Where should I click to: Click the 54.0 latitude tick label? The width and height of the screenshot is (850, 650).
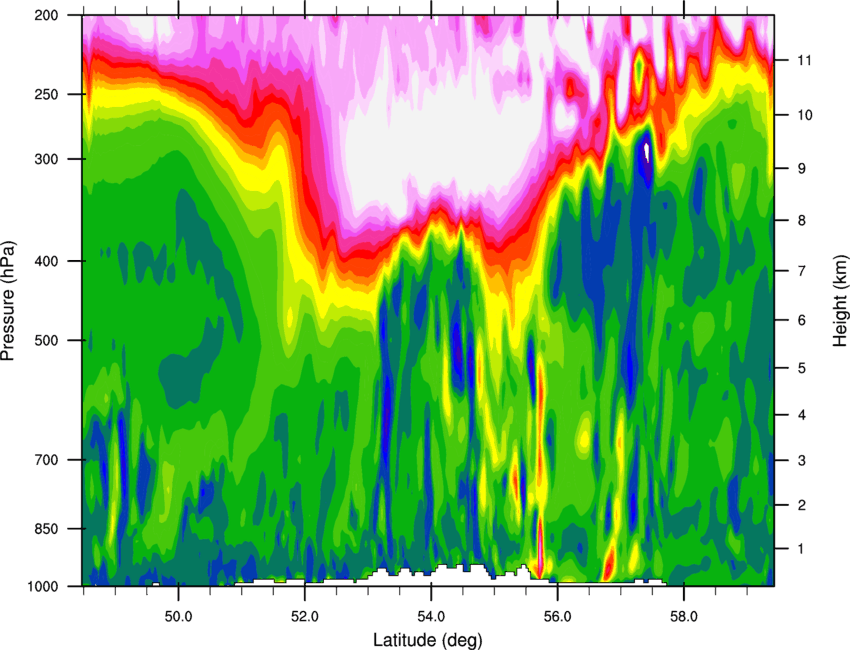[431, 616]
